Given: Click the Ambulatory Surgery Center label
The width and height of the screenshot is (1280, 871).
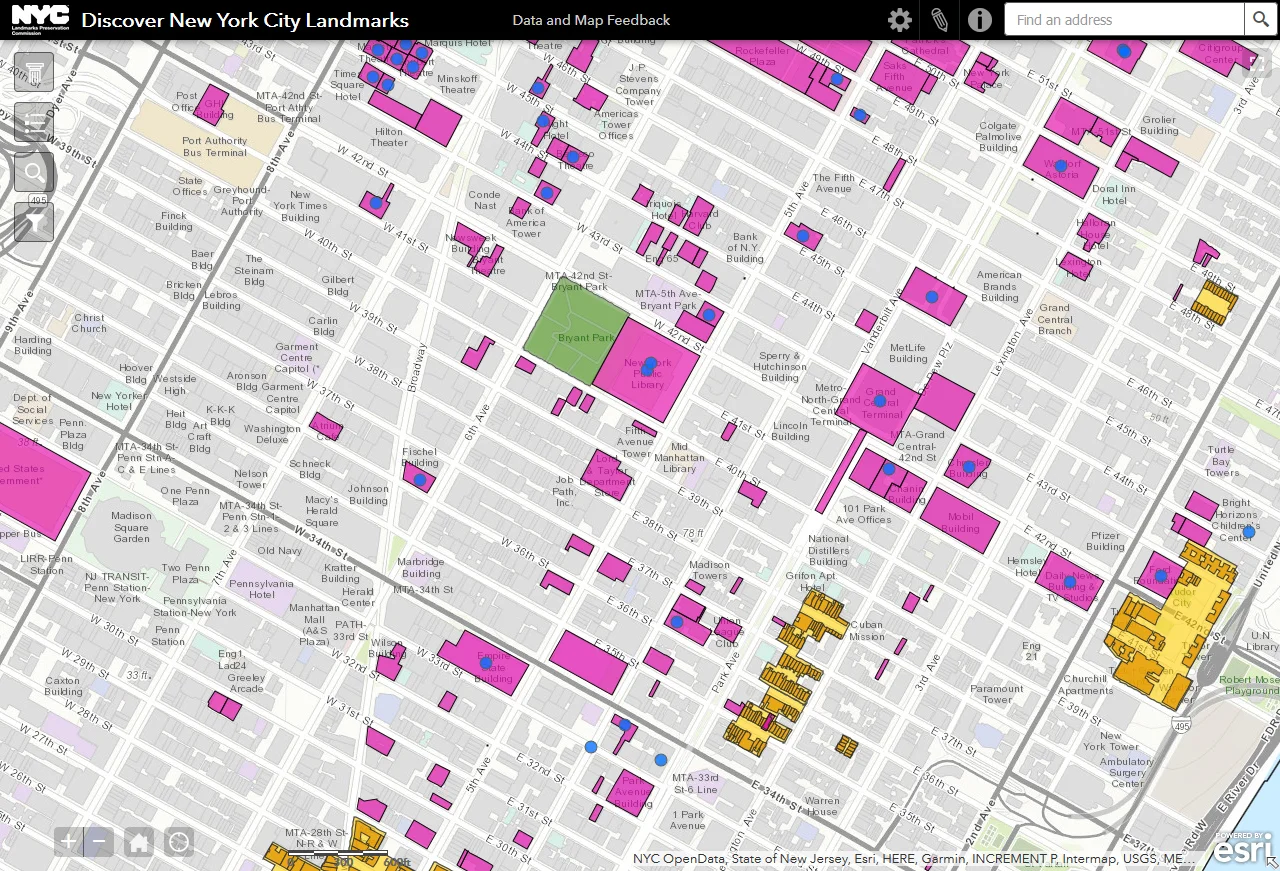Looking at the screenshot, I should pyautogui.click(x=1127, y=772).
